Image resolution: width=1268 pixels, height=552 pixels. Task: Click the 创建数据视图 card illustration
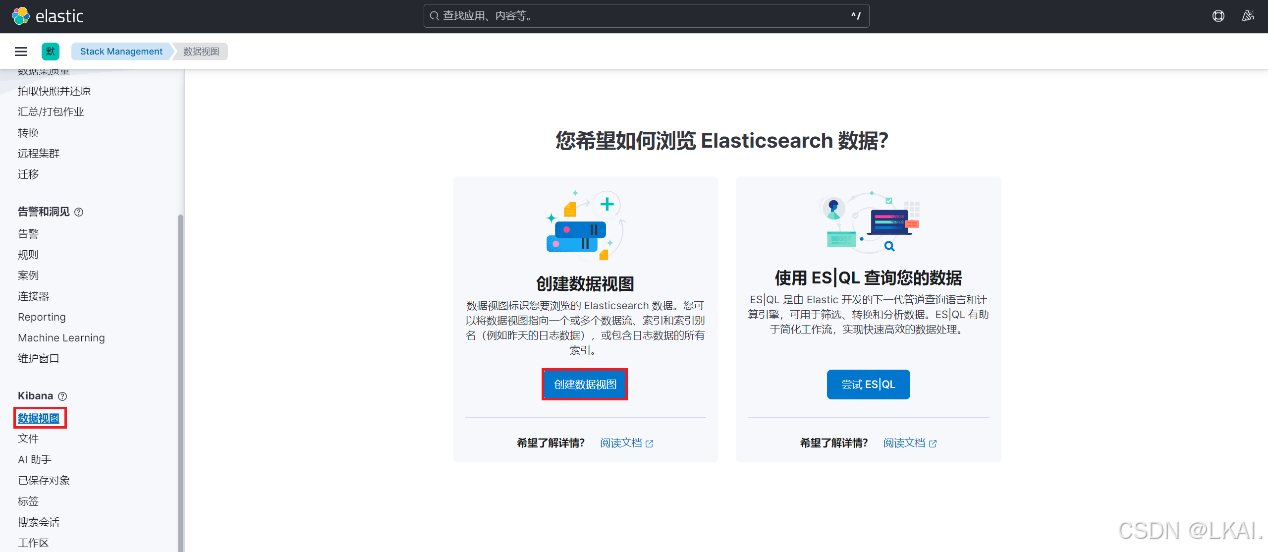585,225
